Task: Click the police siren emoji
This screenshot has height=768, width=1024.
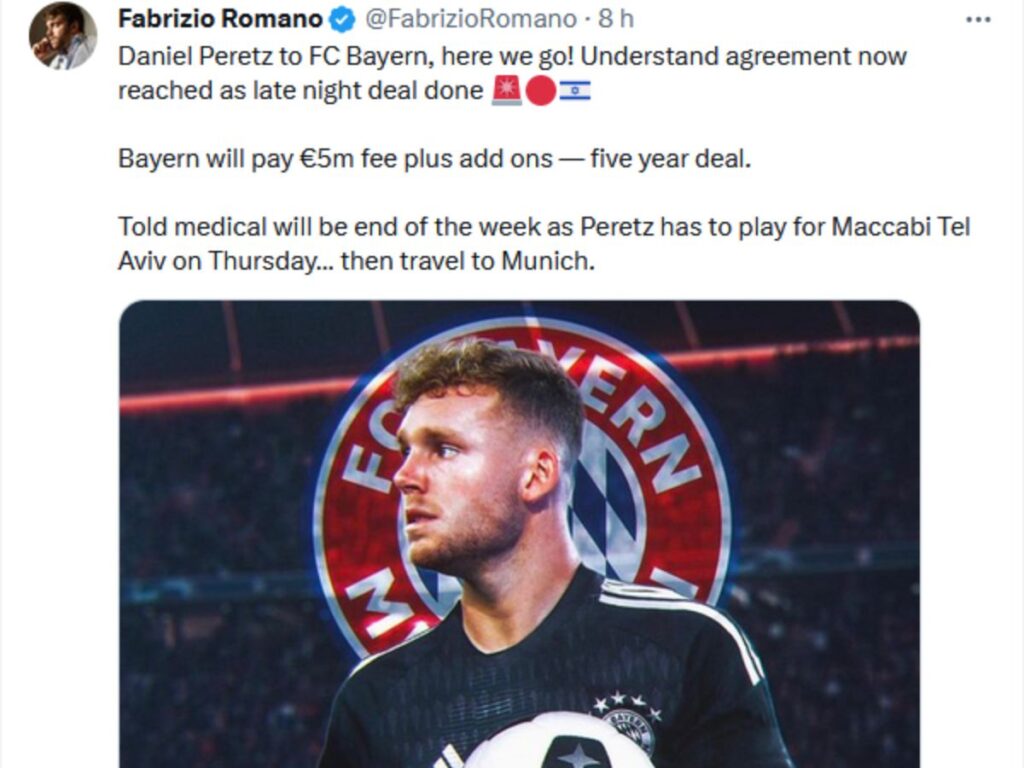Action: click(507, 90)
